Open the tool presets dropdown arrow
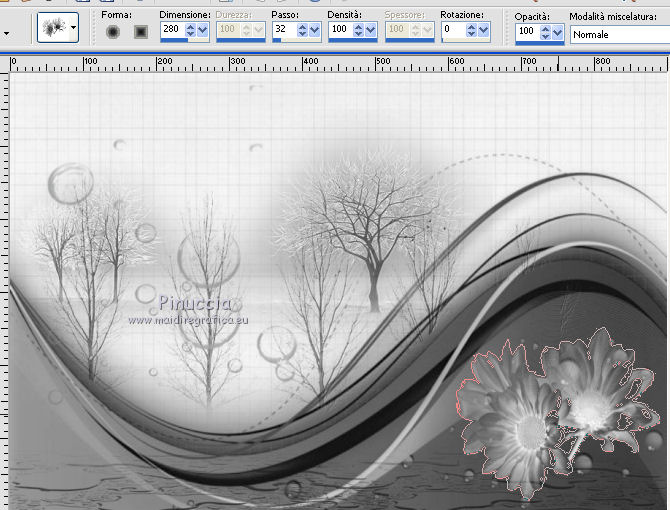This screenshot has height=510, width=670. tap(6, 33)
